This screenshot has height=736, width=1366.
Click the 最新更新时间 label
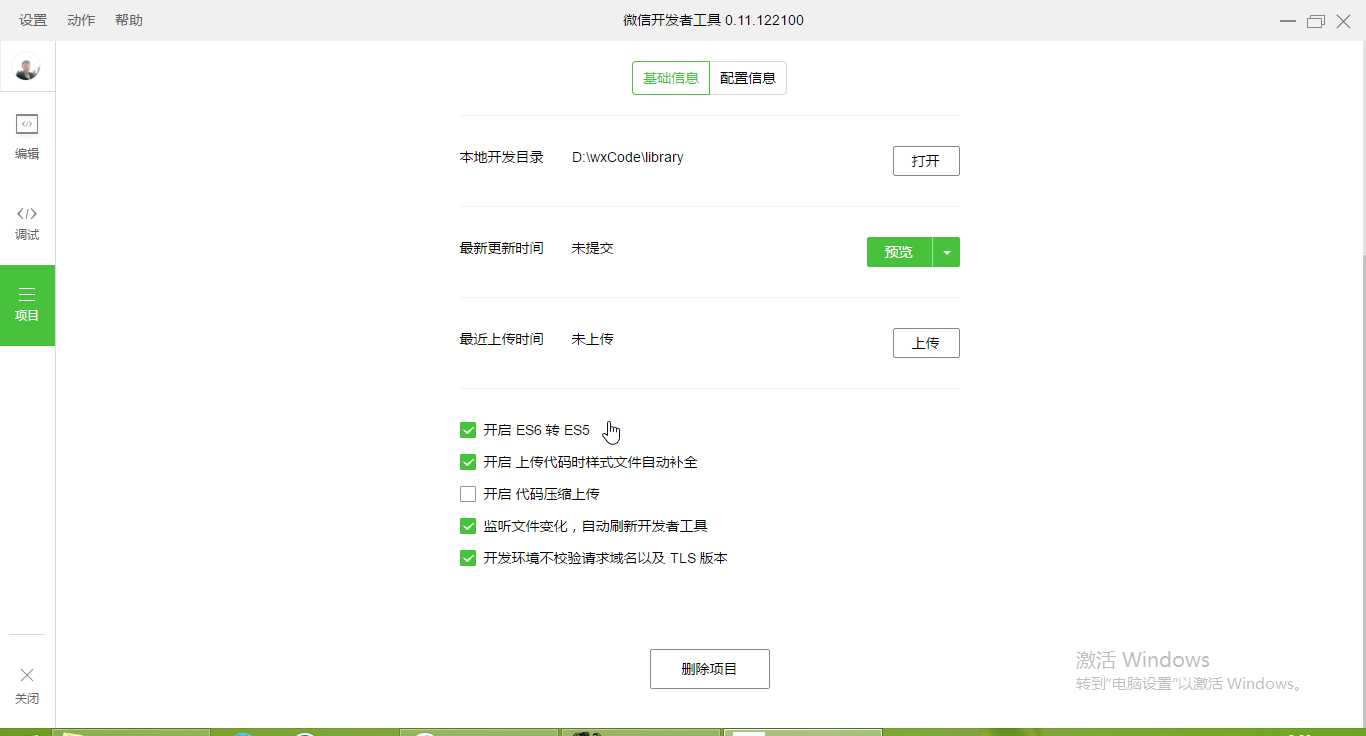501,248
